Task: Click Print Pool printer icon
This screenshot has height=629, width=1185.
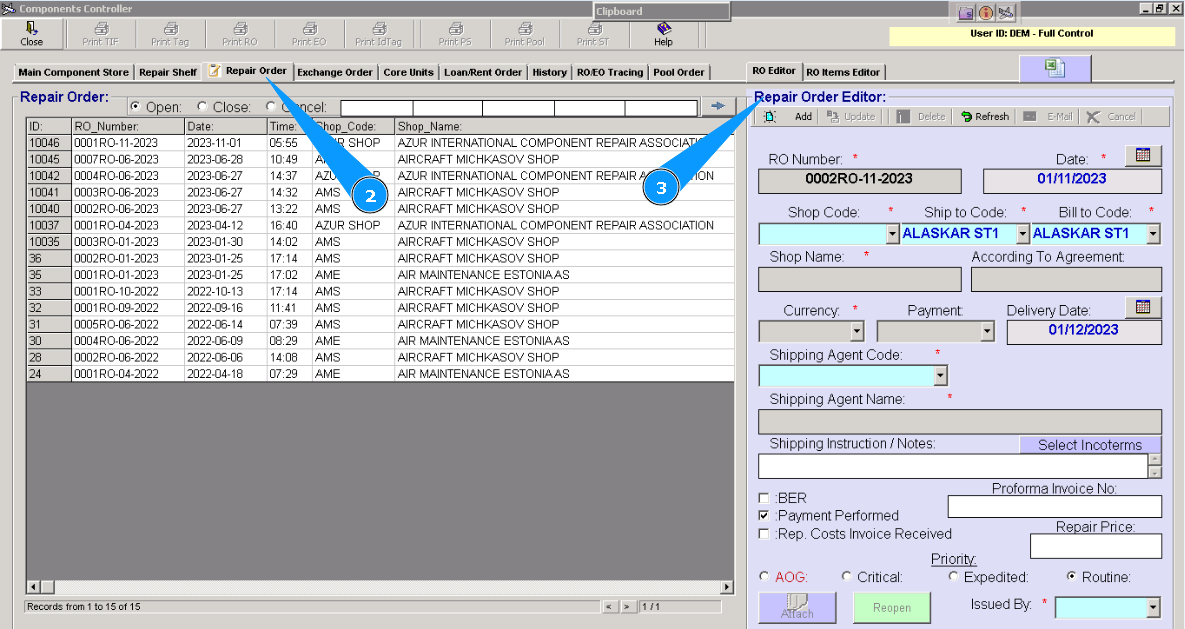Action: (525, 29)
